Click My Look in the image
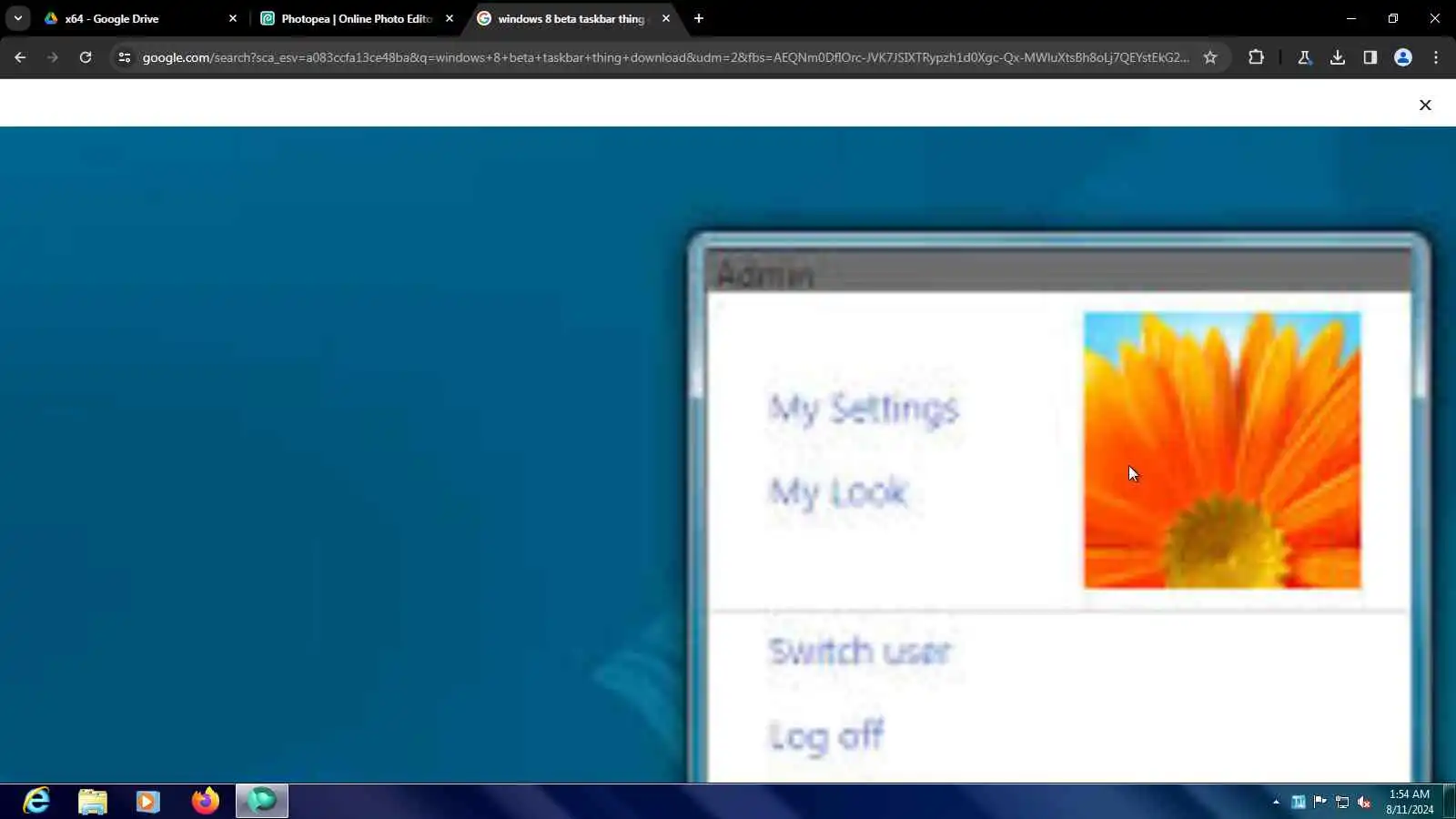Viewport: 1456px width, 819px height. [838, 492]
